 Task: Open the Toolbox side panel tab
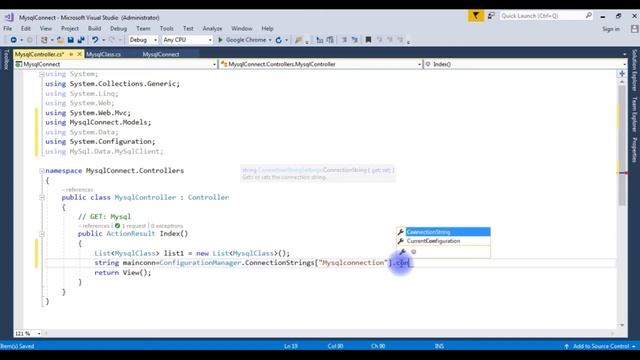point(6,60)
